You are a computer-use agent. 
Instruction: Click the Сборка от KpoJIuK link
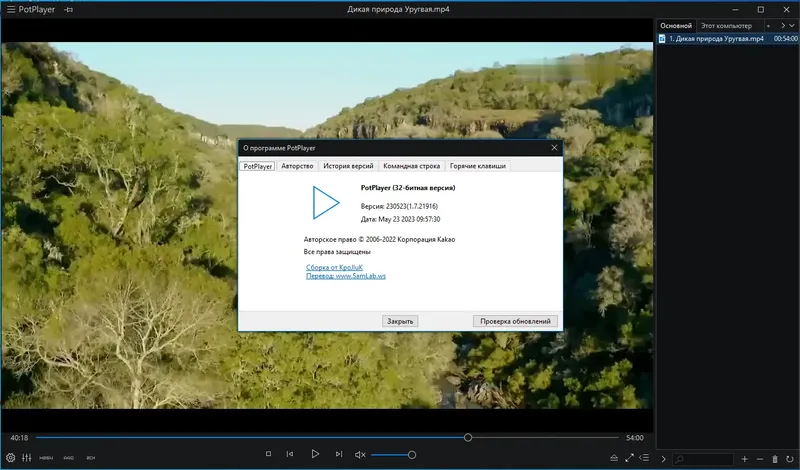334,267
